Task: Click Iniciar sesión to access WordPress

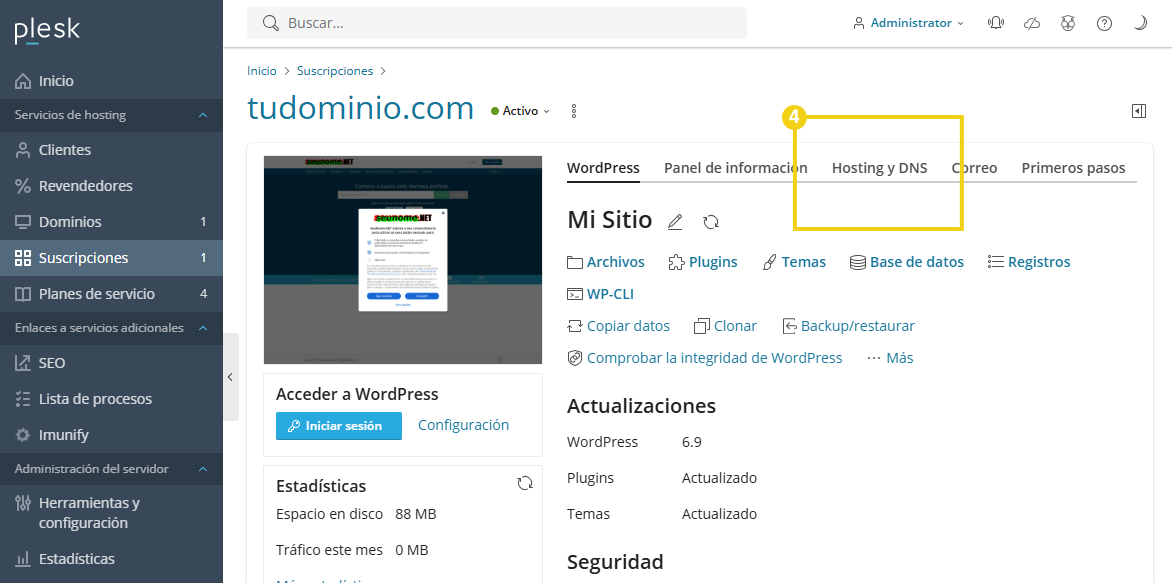Action: click(x=338, y=425)
